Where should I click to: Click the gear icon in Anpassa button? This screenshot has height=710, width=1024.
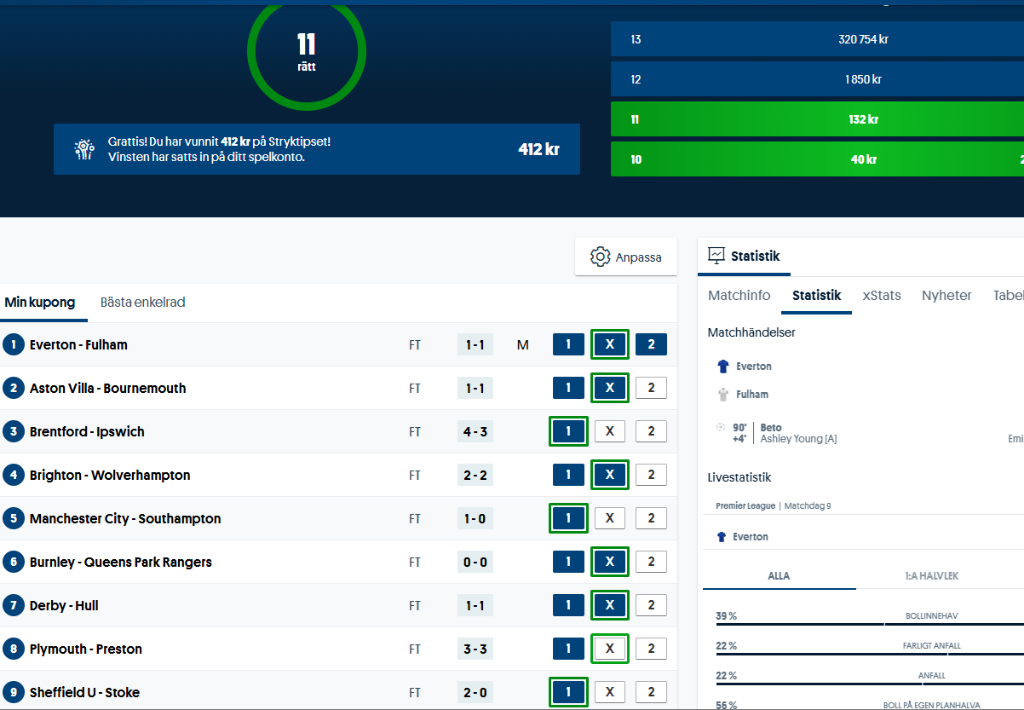coord(600,257)
